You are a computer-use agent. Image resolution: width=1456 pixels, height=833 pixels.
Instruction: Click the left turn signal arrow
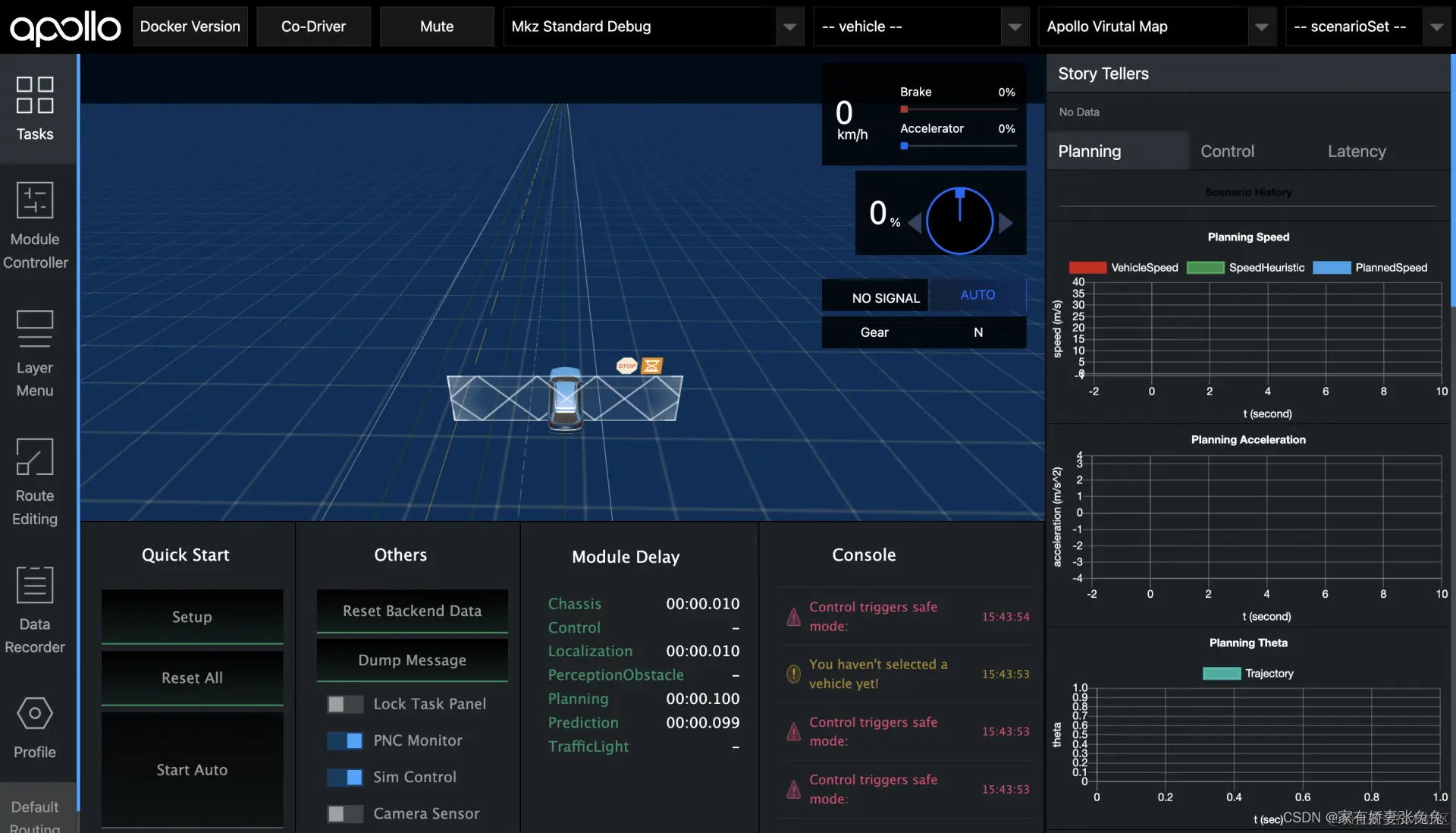pyautogui.click(x=915, y=222)
